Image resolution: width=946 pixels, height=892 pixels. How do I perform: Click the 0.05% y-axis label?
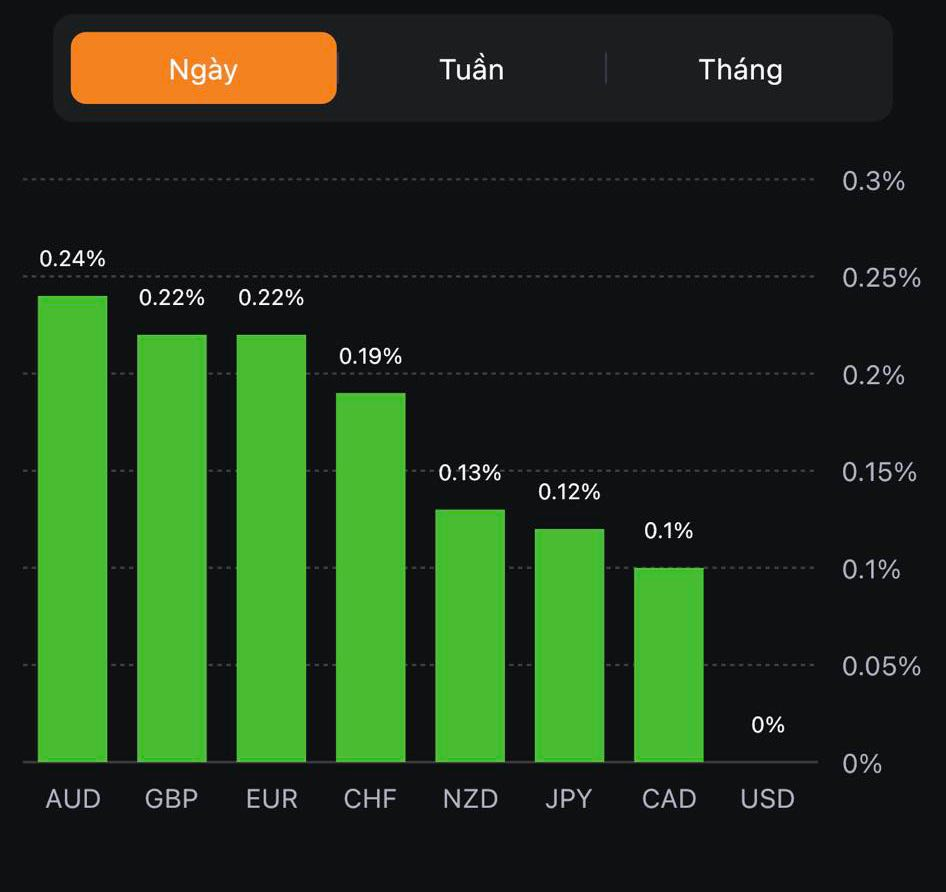point(881,666)
